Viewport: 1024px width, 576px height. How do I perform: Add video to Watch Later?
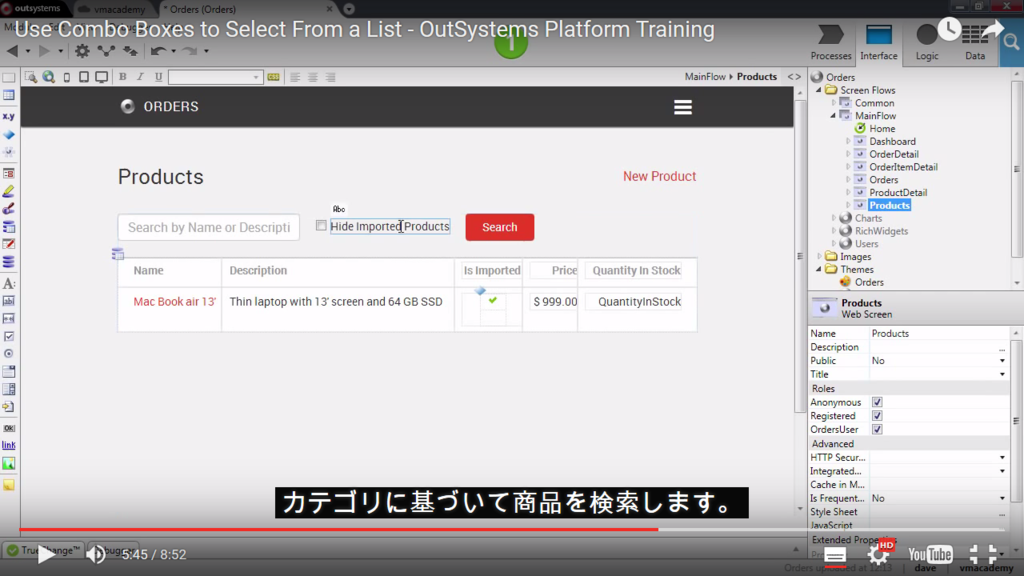(x=950, y=29)
